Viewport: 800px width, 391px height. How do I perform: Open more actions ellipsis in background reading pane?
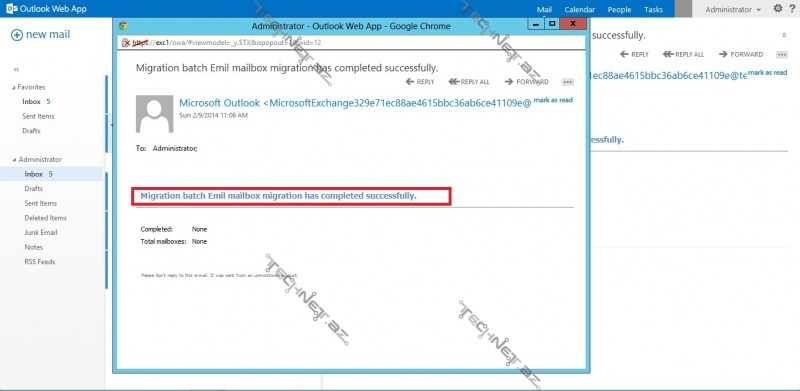[x=782, y=55]
